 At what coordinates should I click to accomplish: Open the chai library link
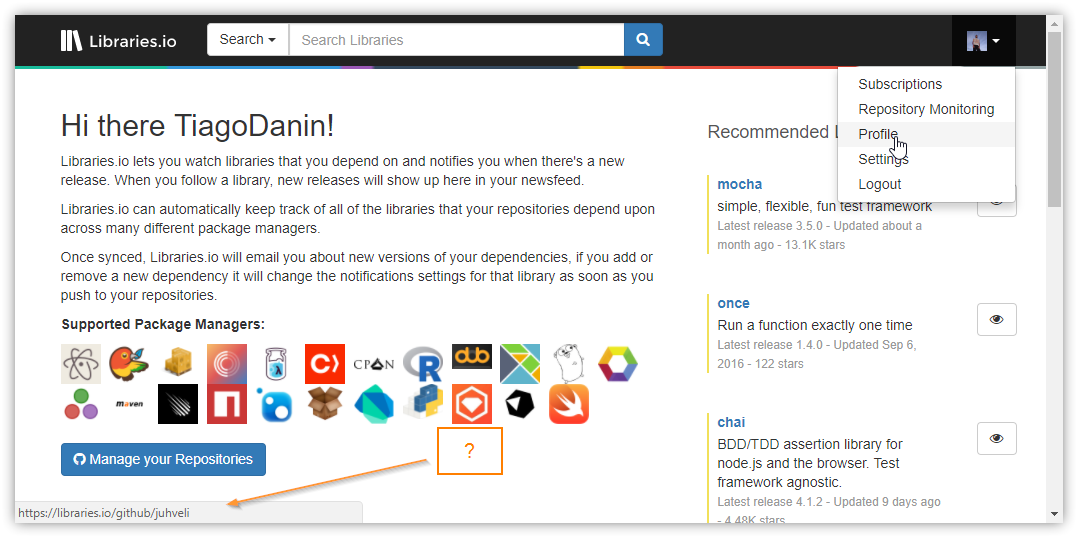pyautogui.click(x=731, y=422)
